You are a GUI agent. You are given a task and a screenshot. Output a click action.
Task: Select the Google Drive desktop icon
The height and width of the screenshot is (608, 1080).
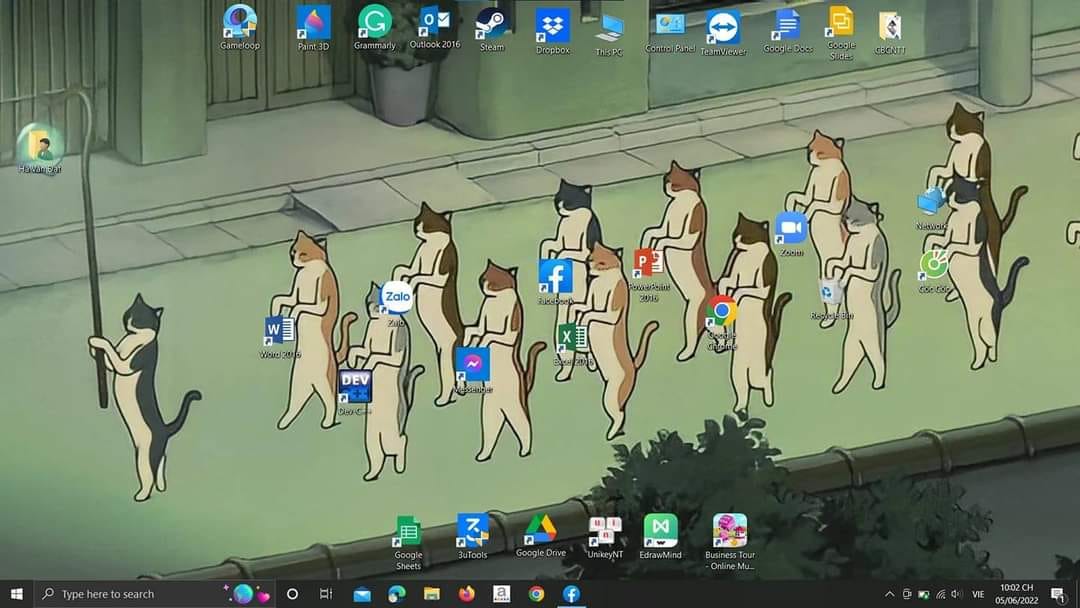tap(541, 532)
